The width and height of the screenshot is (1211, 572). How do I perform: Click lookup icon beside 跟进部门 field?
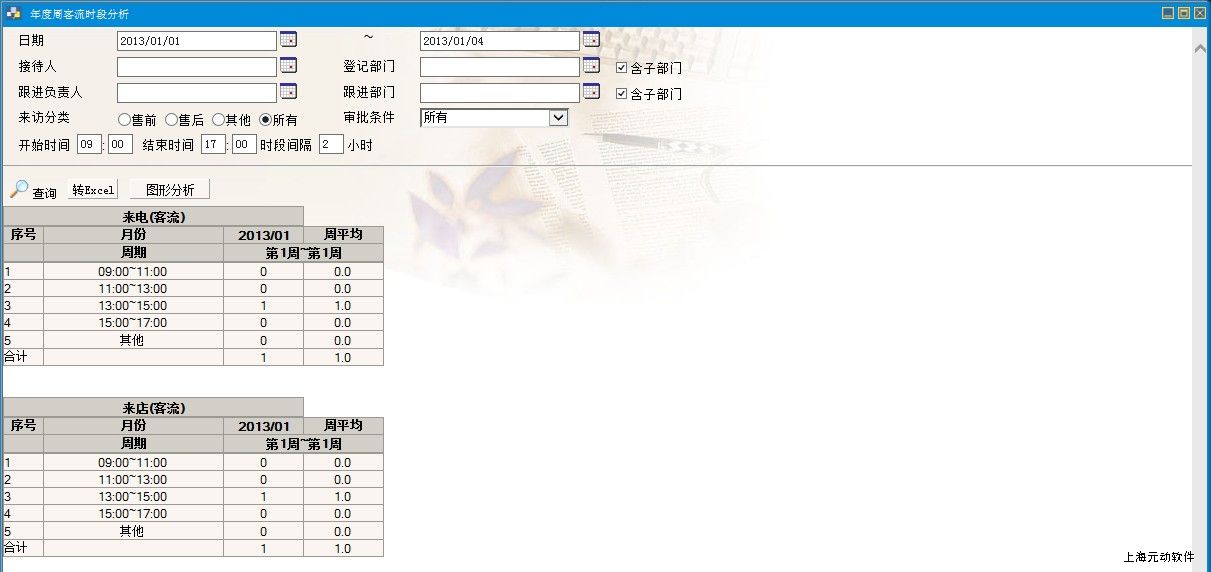tap(591, 92)
